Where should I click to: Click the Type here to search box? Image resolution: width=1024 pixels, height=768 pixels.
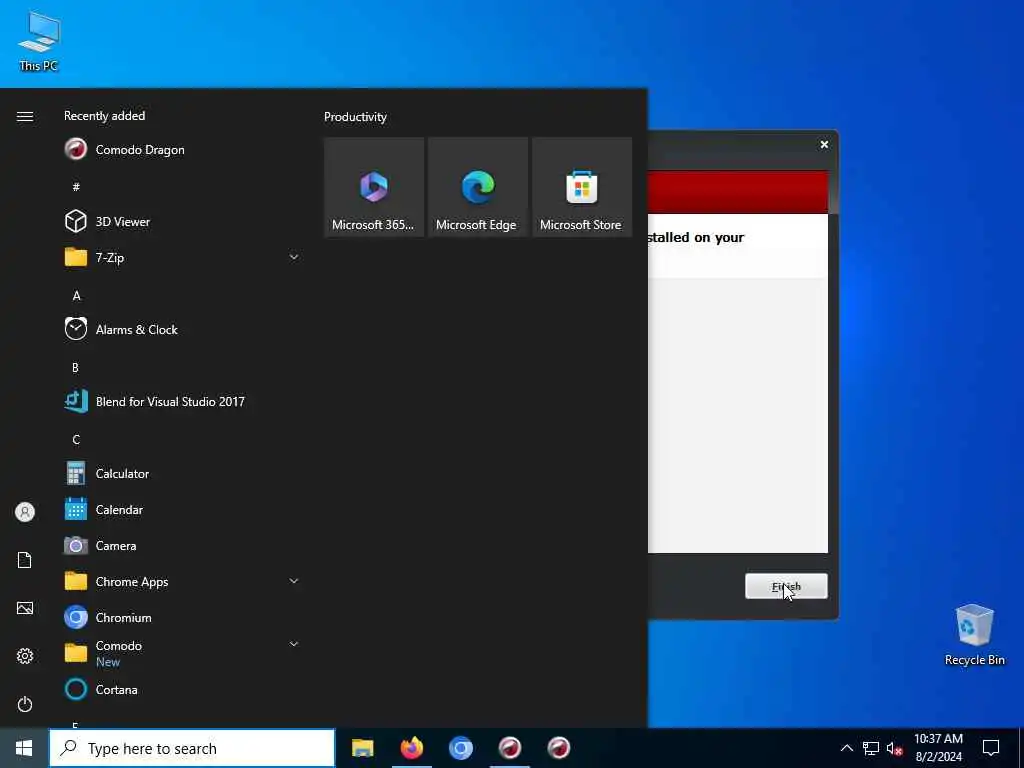(x=192, y=748)
